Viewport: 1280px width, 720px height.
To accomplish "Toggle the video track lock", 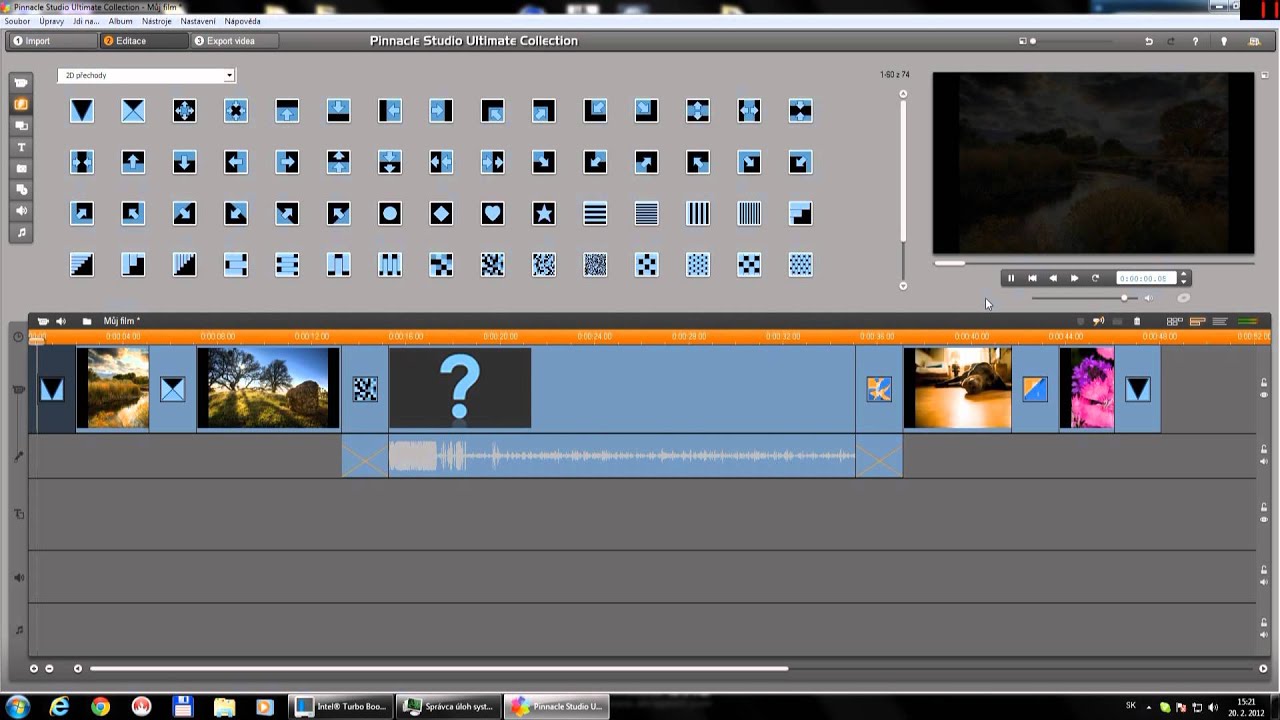I will coord(1264,383).
